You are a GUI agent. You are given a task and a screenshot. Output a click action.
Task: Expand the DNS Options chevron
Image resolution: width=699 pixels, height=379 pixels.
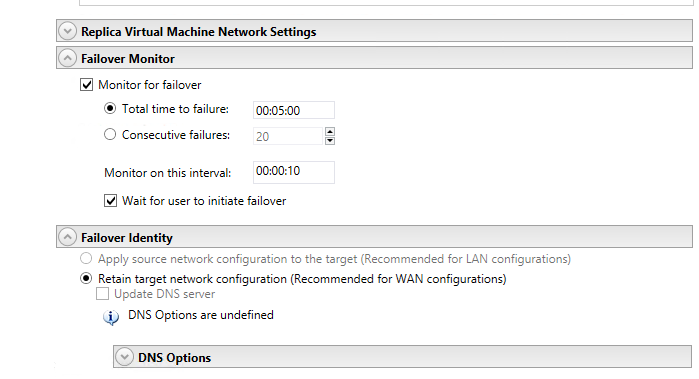(x=124, y=357)
